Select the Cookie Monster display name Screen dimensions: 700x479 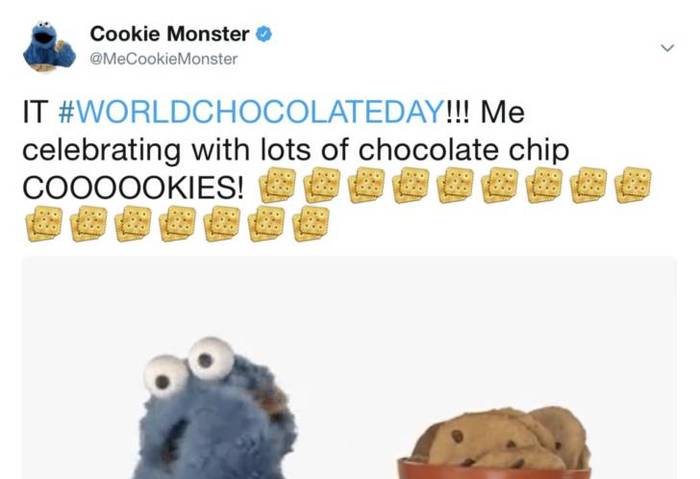click(x=170, y=34)
